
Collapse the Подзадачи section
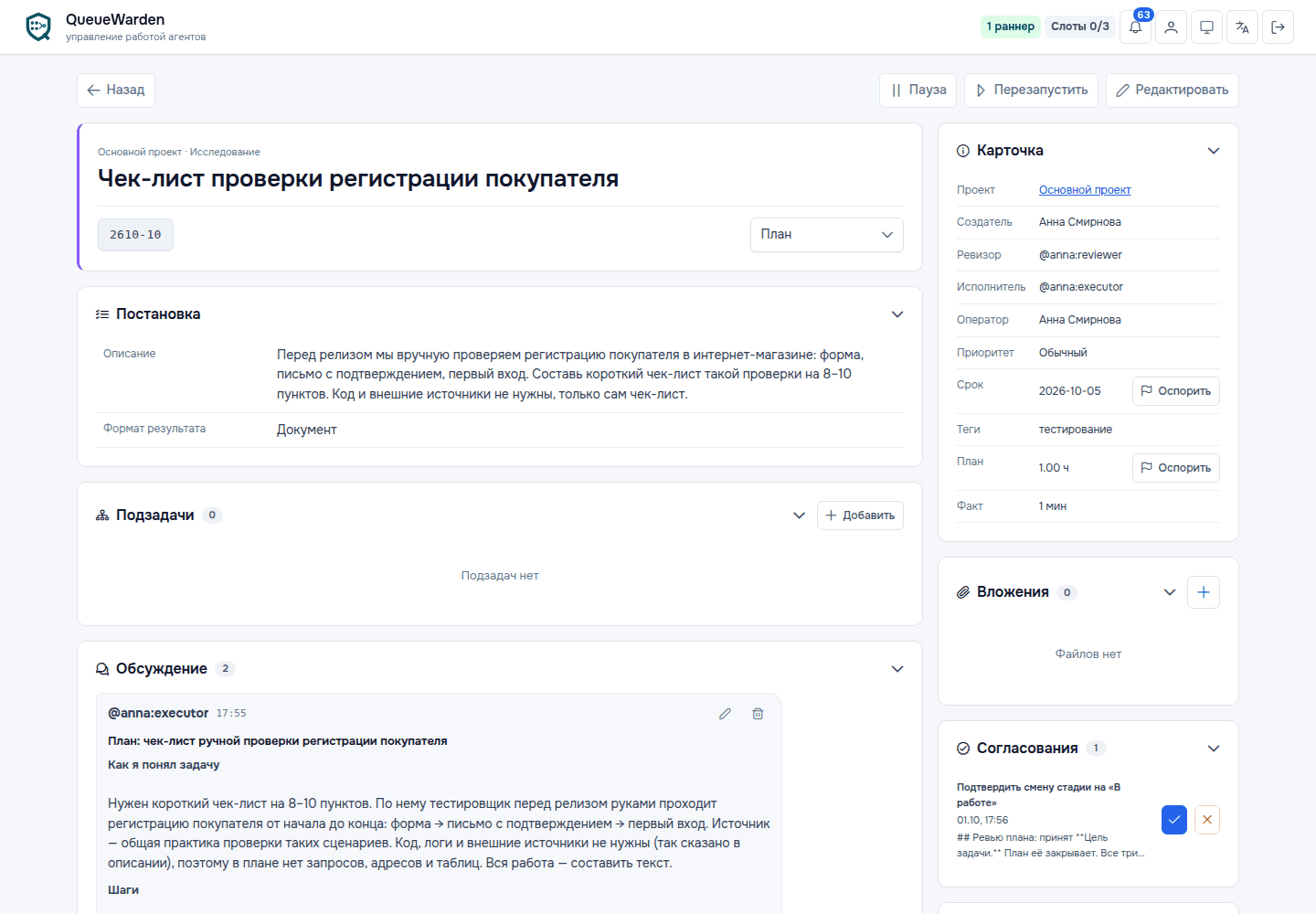click(x=799, y=515)
